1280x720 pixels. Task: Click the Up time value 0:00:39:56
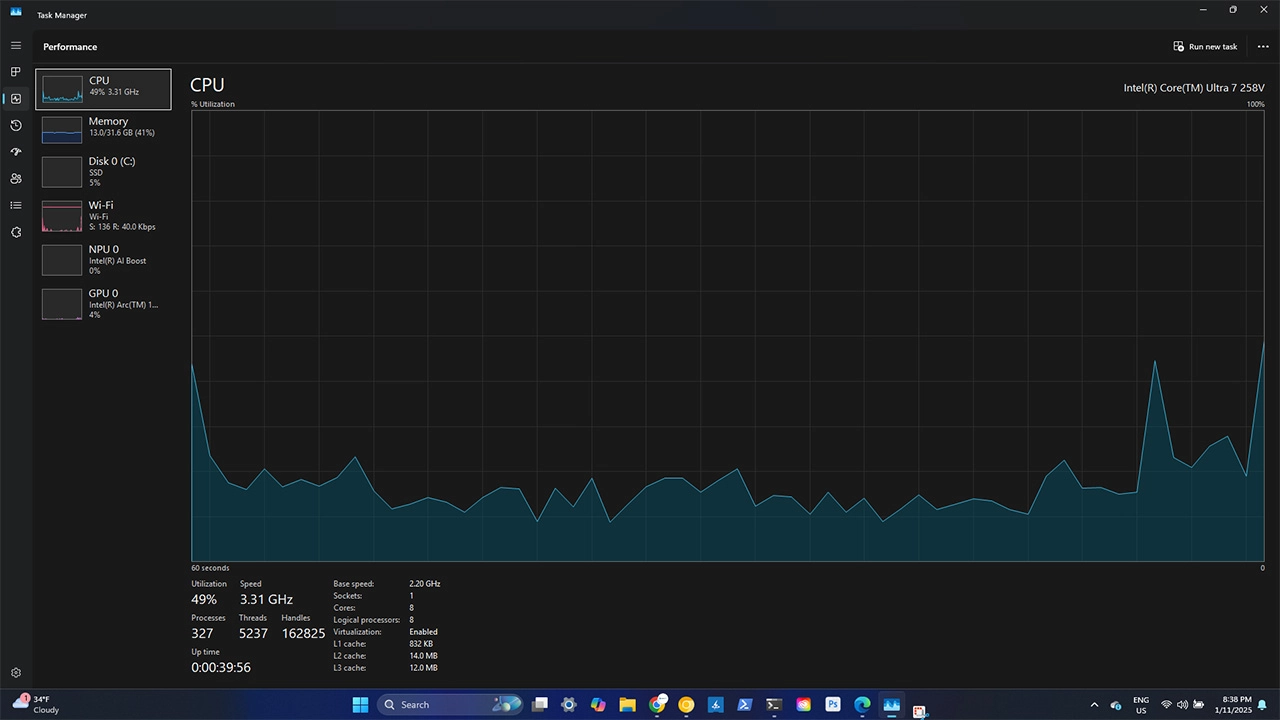(221, 668)
